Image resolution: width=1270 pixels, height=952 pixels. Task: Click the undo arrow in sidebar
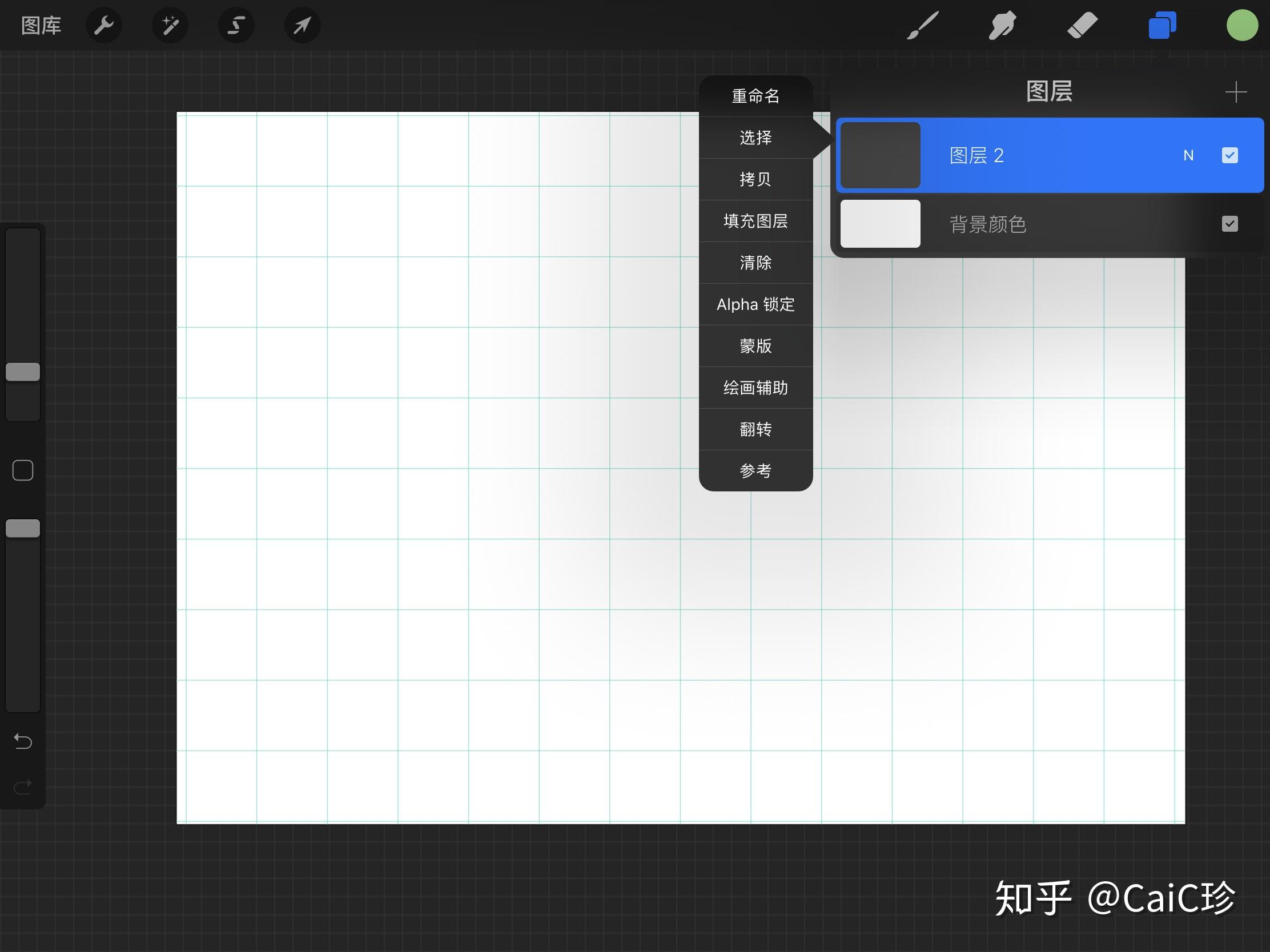point(22,741)
